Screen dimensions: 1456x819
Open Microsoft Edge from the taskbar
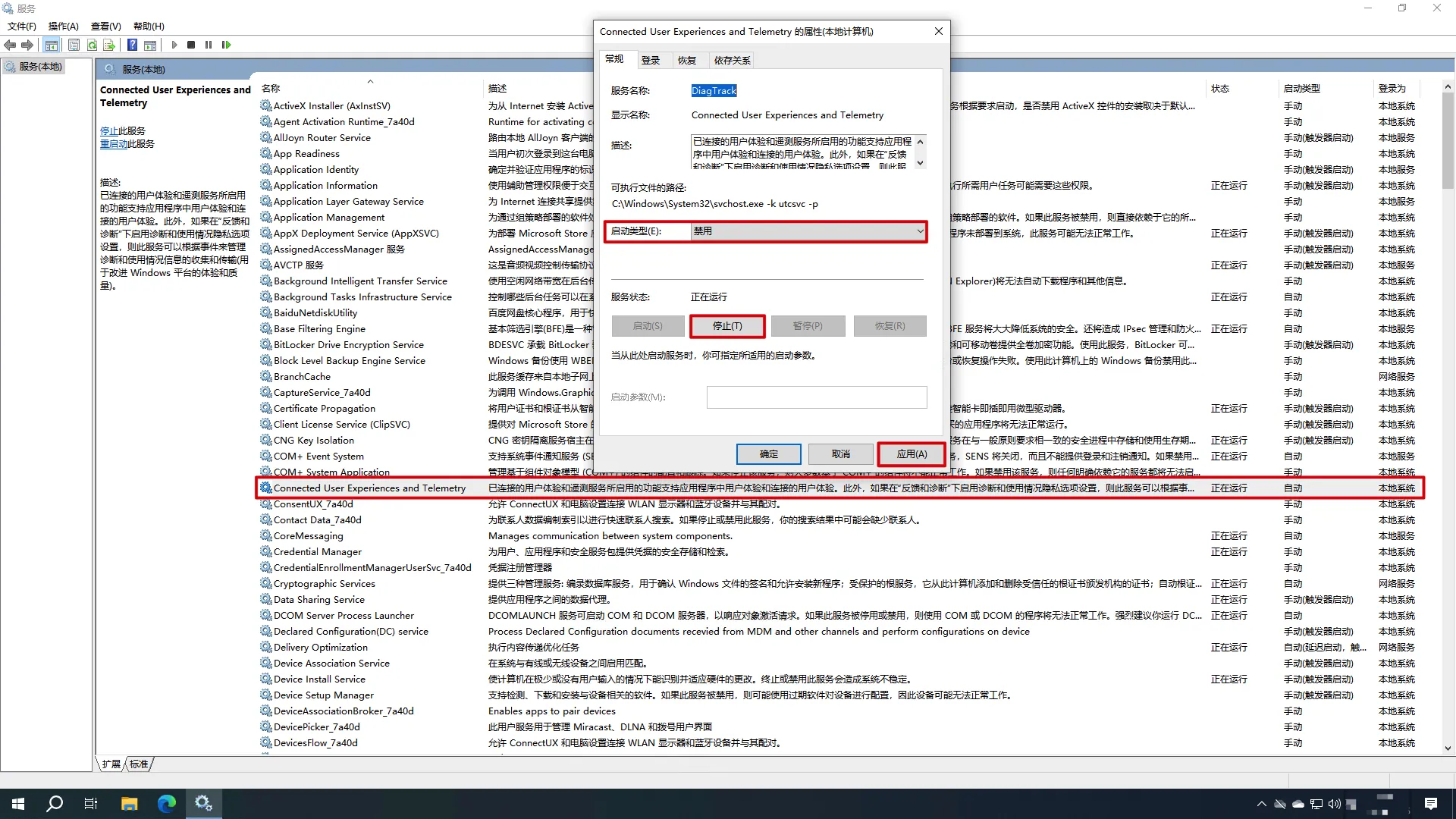coord(166,804)
